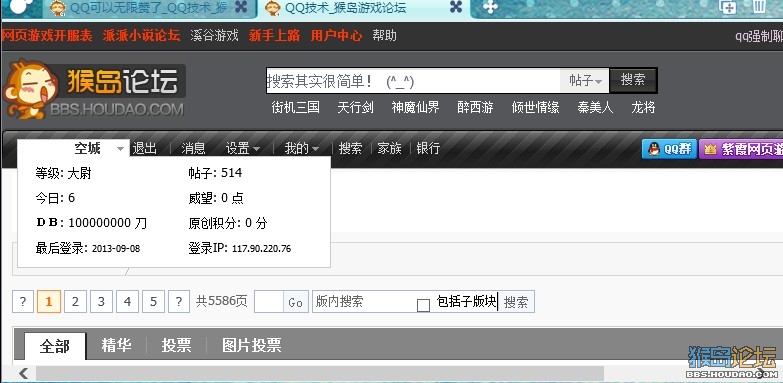Screen dimensions: 783x383
Task: Click the top 搜索 button
Action: tap(633, 80)
